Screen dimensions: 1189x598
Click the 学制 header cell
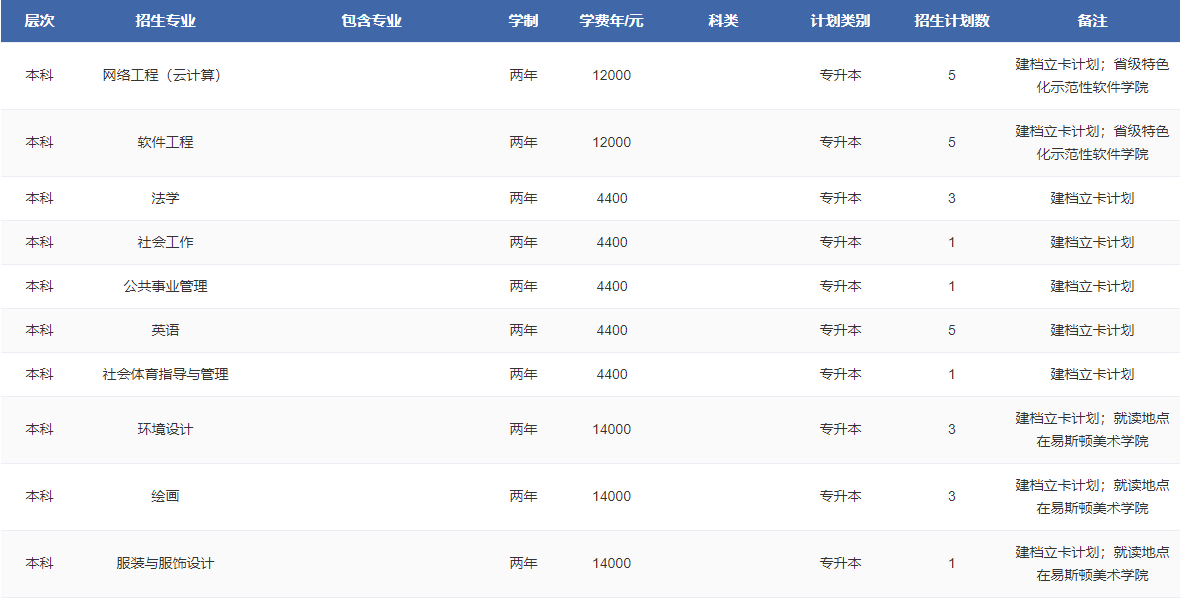(523, 21)
